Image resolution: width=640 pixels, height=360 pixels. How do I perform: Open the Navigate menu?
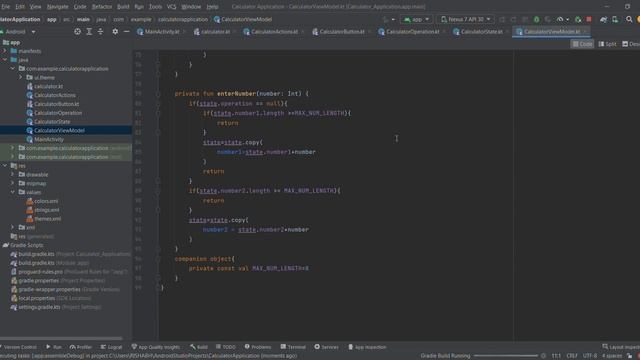click(x=58, y=7)
